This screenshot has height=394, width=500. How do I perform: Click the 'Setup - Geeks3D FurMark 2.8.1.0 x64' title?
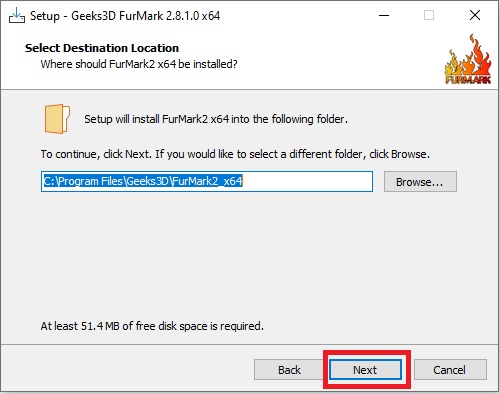(x=125, y=16)
